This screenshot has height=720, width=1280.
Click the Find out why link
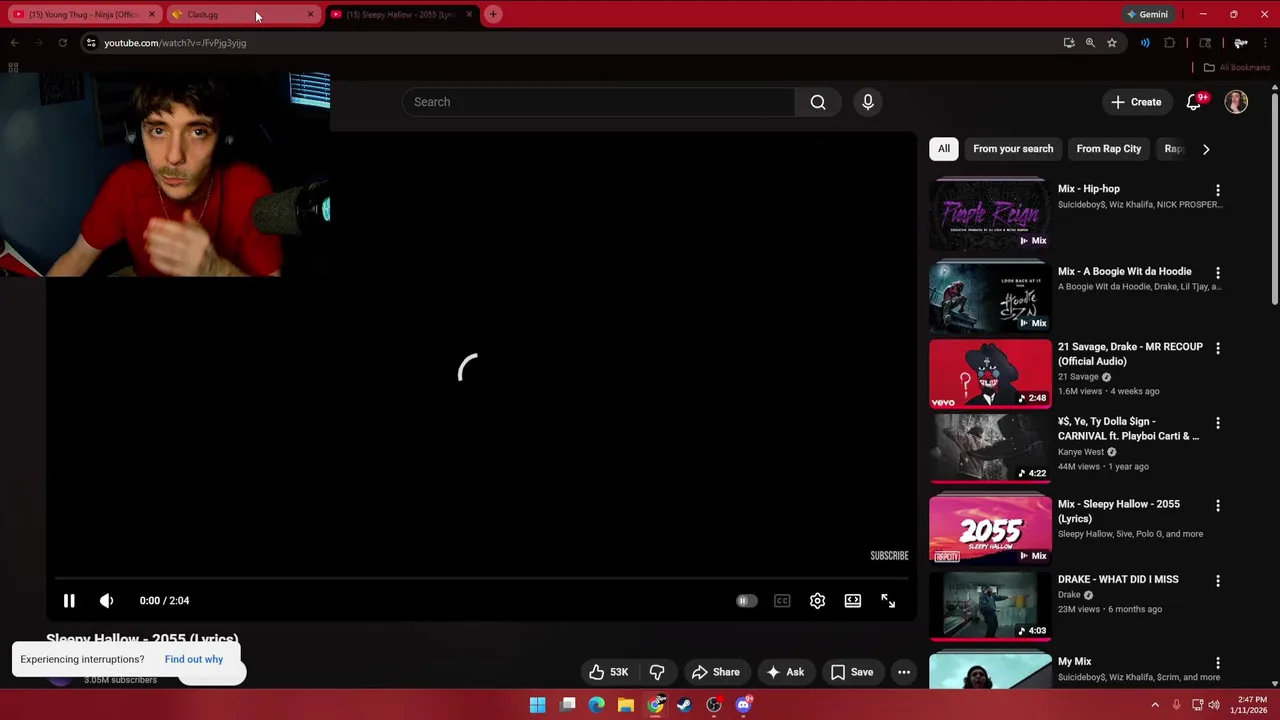point(194,659)
